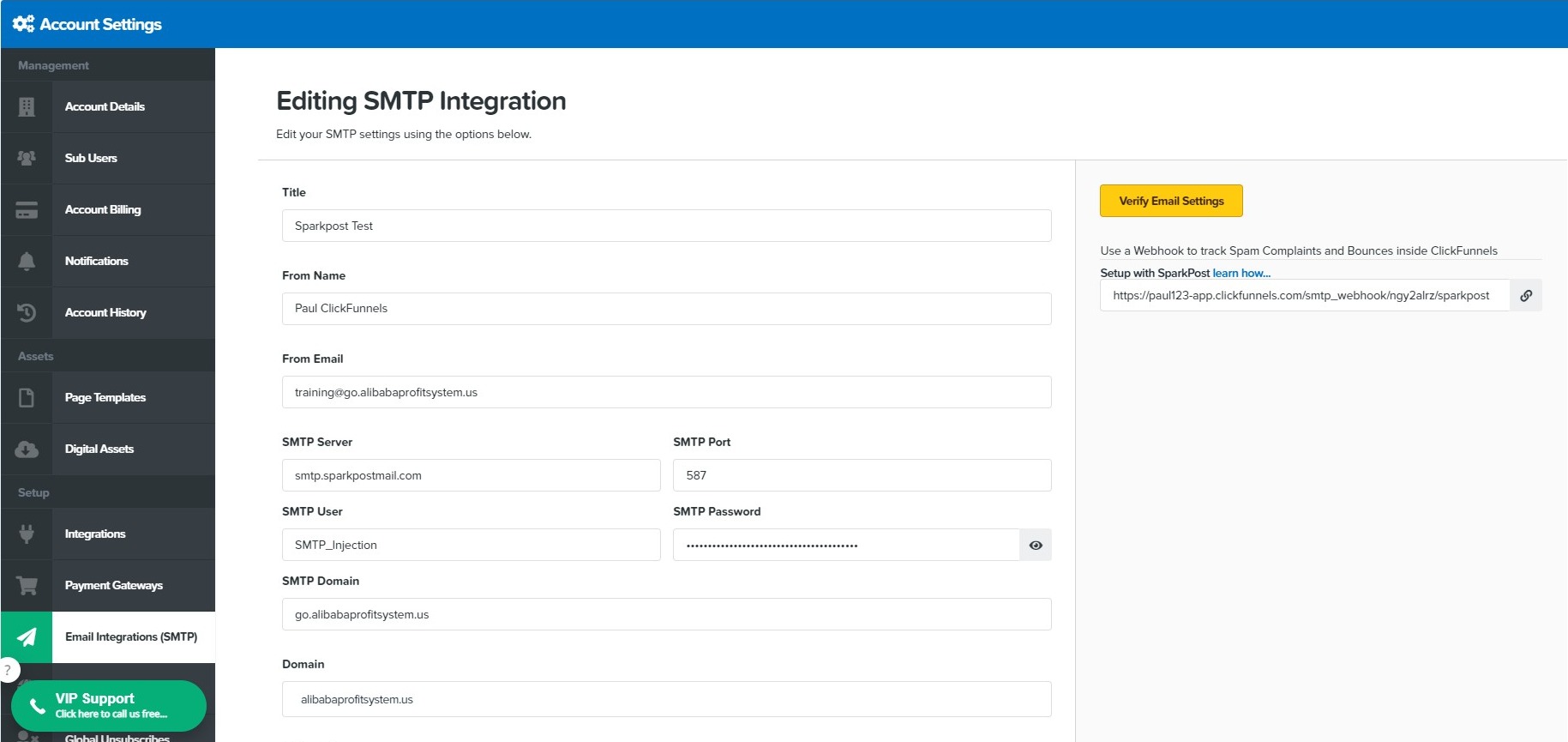Click the Email Integrations paper plane icon
Viewport: 1568px width, 742px height.
(27, 636)
